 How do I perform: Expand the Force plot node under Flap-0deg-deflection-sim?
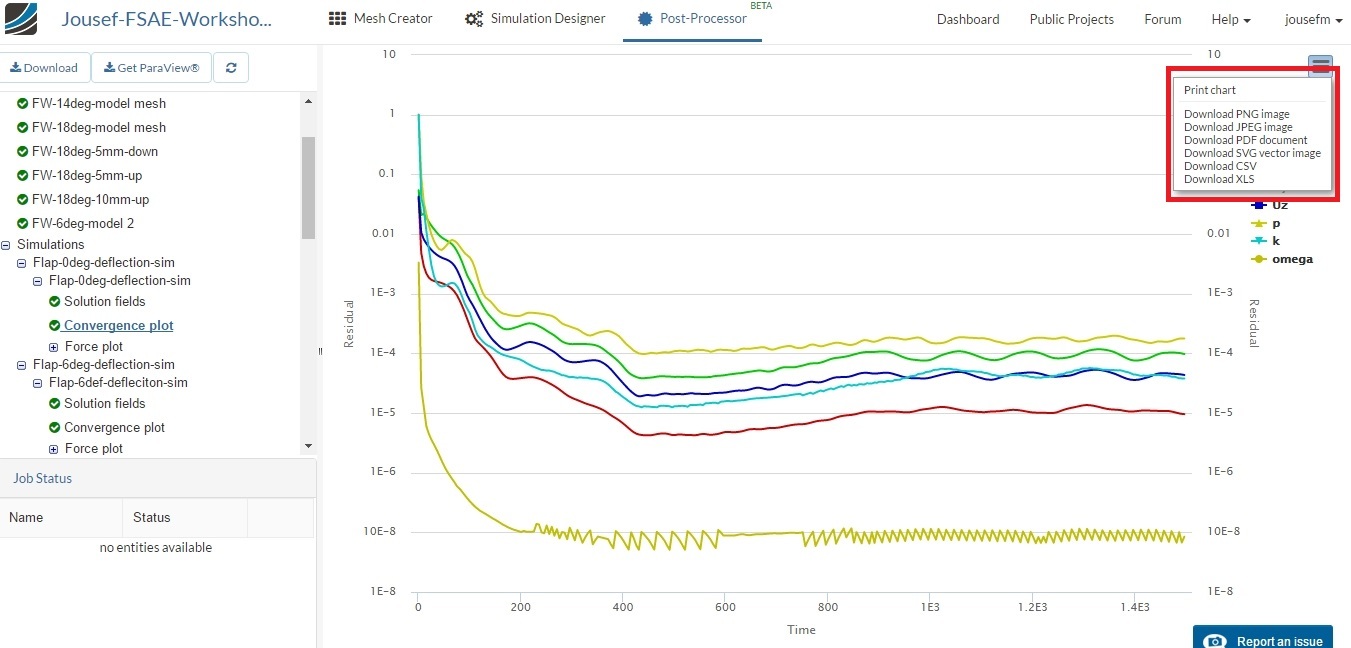tap(52, 346)
